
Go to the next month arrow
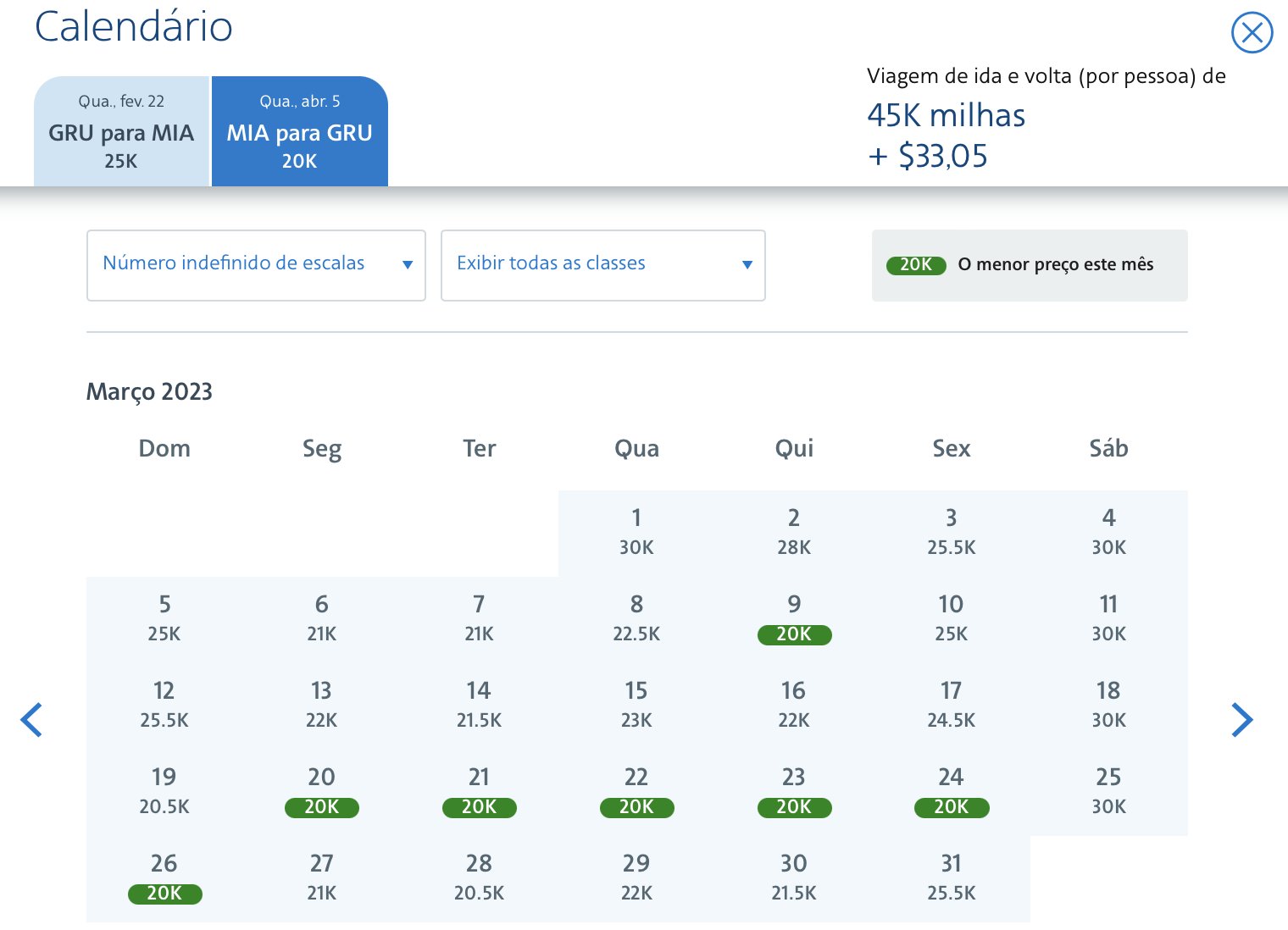pos(1241,720)
